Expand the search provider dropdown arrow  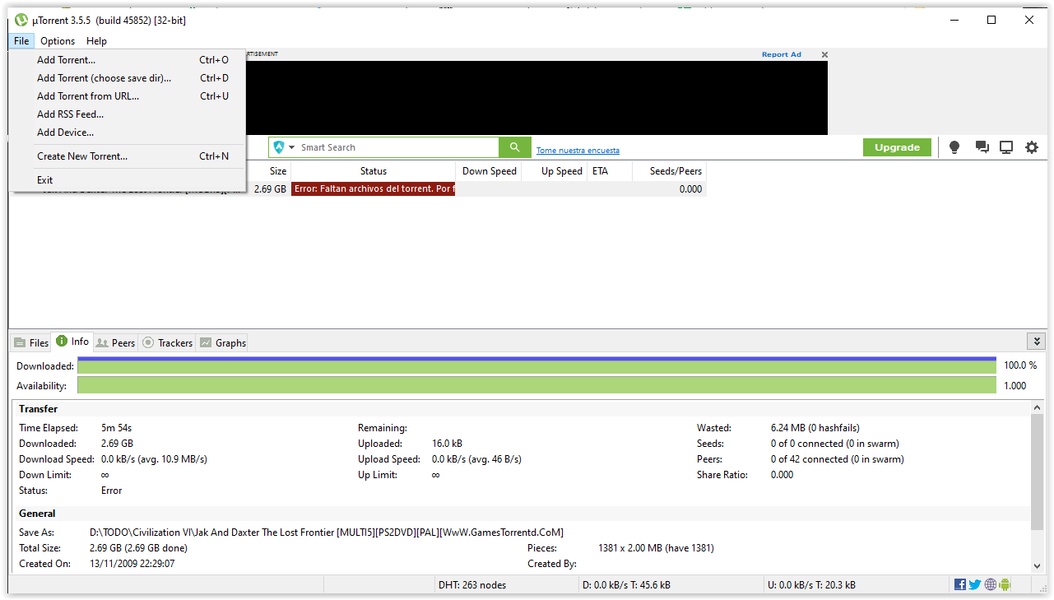tap(292, 147)
